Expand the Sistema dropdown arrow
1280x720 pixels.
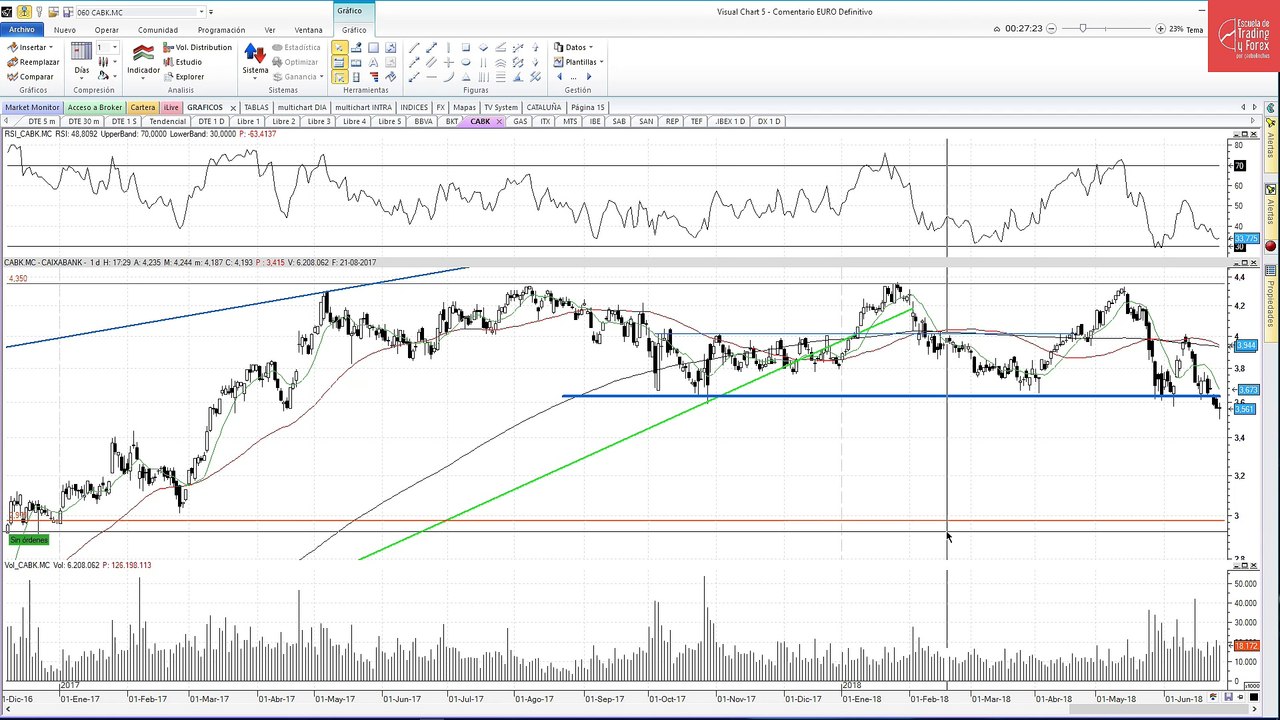[x=255, y=78]
